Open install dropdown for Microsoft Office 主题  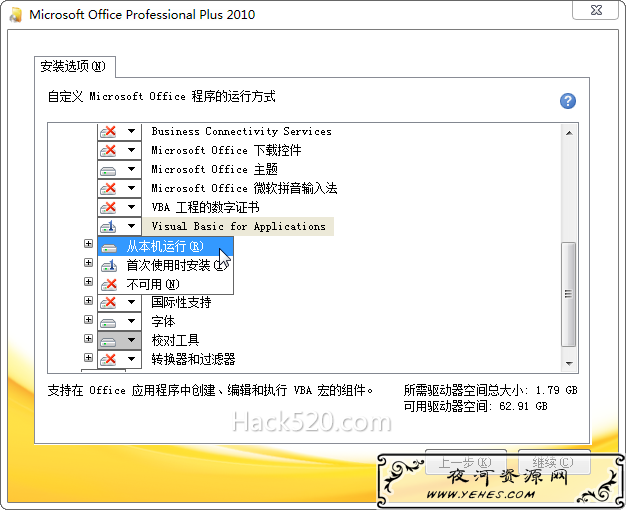point(131,169)
